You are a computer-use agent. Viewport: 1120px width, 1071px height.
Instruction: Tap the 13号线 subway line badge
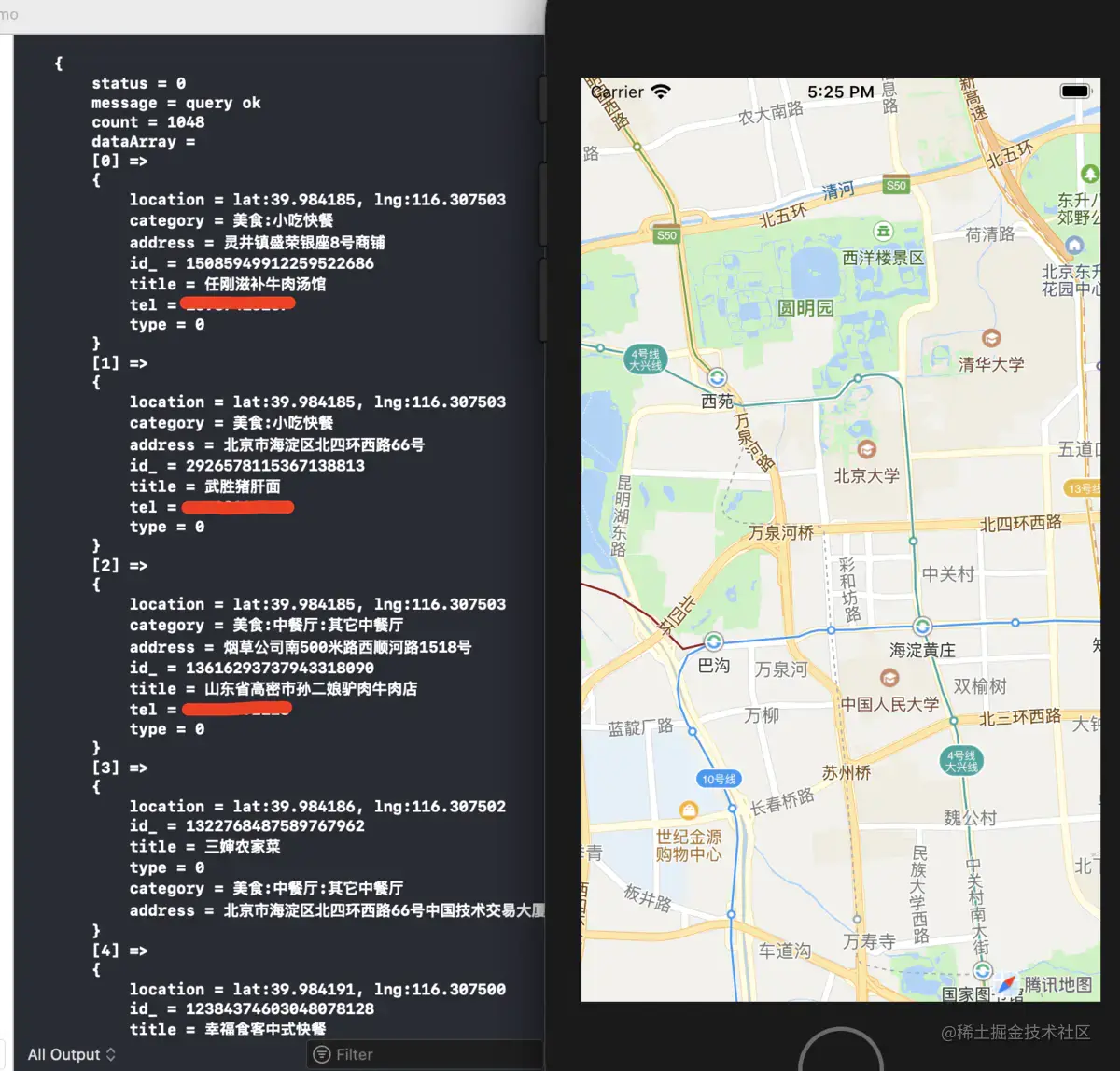coord(1083,488)
